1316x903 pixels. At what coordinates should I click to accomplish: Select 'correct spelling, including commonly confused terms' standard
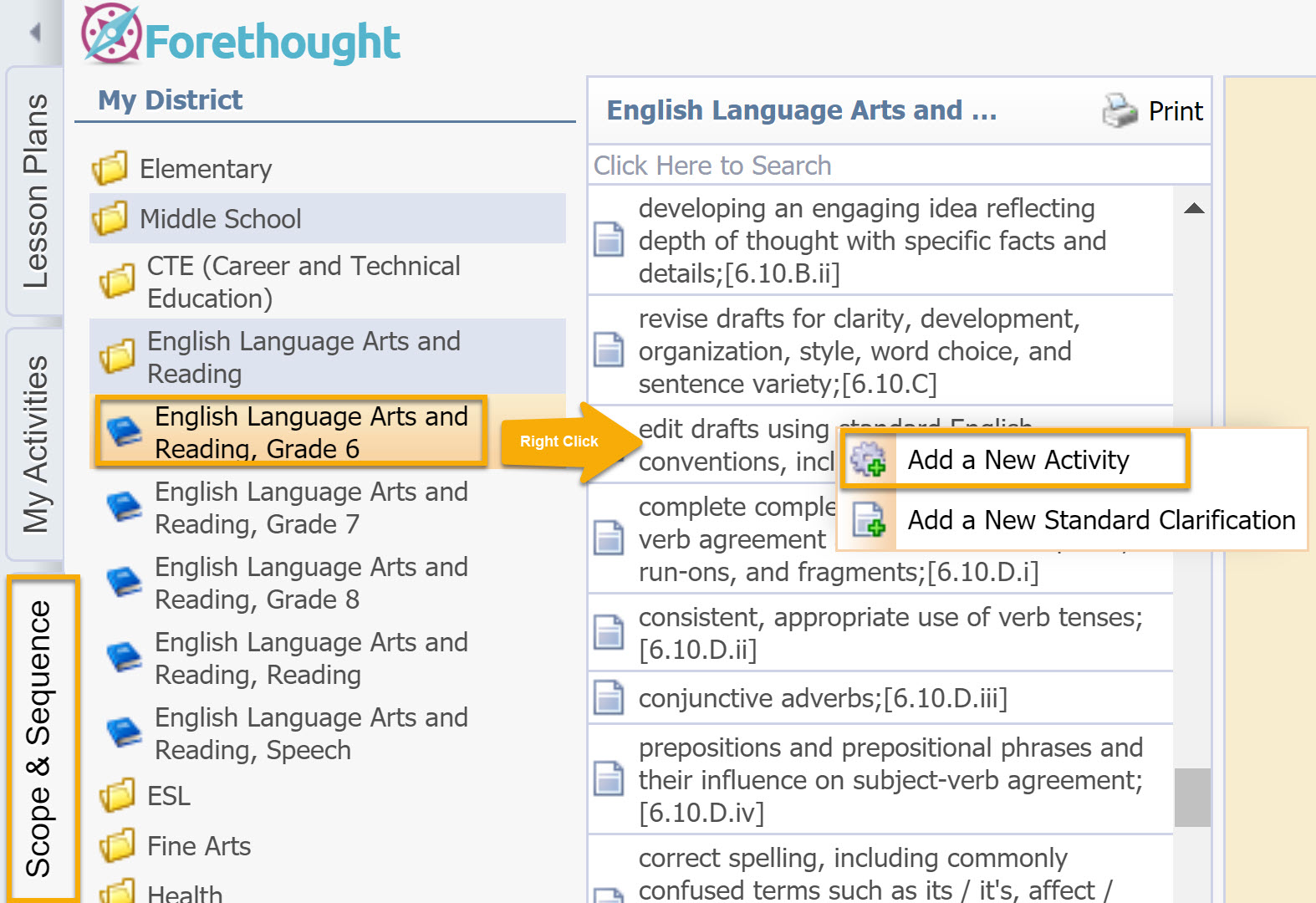(880, 871)
